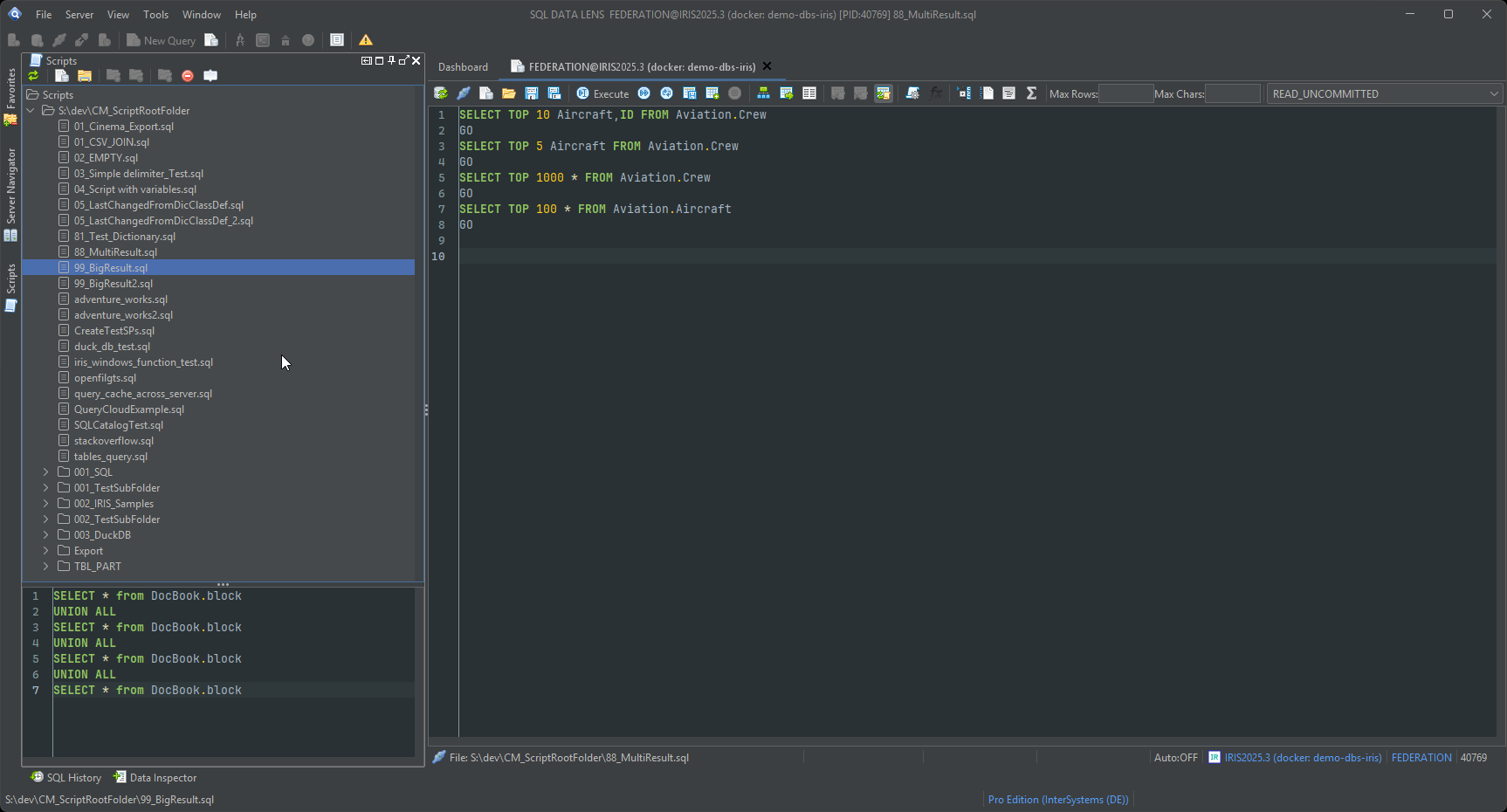Click the yellow open folder icon in Scripts panel
1507x812 pixels.
pos(85,76)
